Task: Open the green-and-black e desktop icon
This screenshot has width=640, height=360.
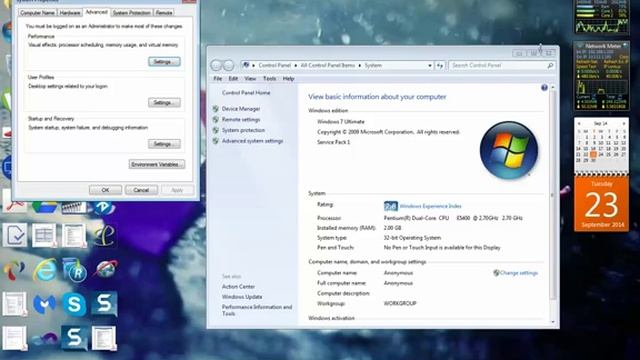Action: click(x=104, y=235)
